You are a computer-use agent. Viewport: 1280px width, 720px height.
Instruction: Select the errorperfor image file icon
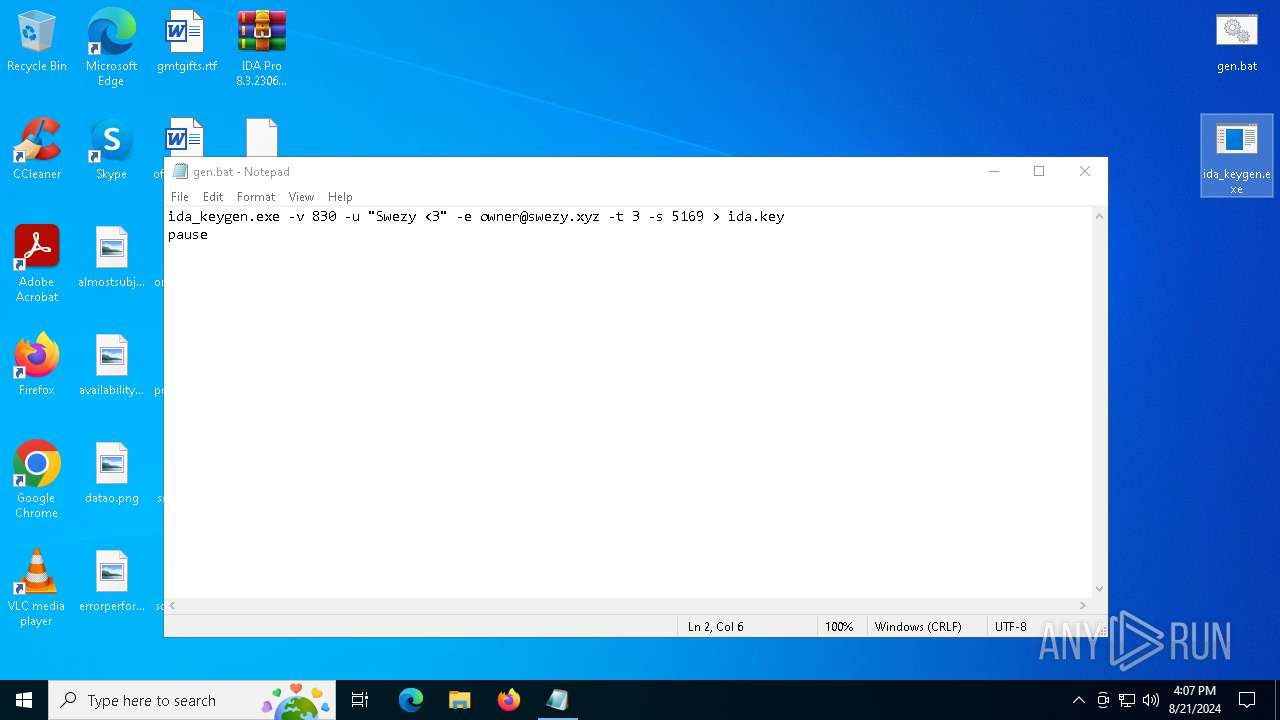coord(111,582)
